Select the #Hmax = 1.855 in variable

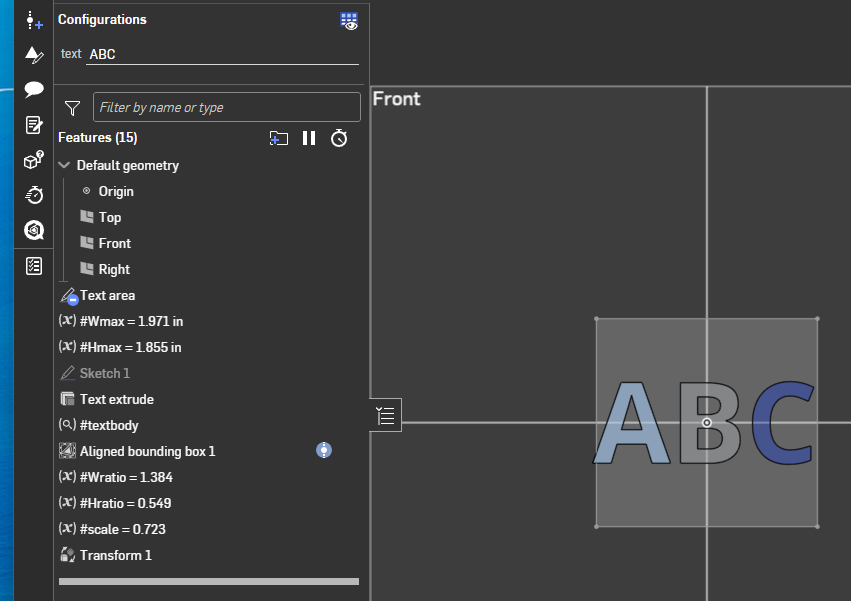point(131,347)
